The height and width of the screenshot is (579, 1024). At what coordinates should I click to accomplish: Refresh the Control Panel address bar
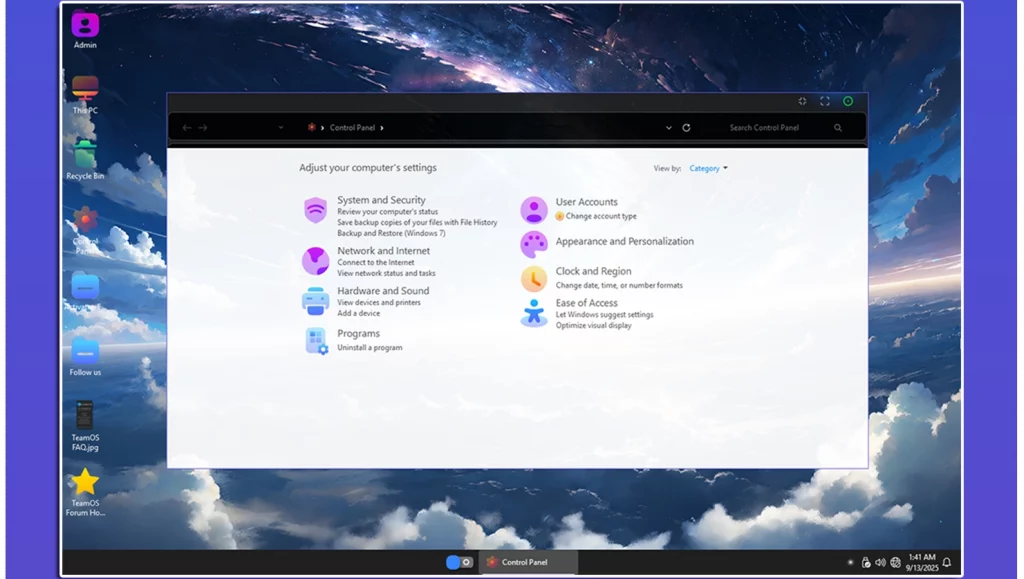(x=686, y=128)
